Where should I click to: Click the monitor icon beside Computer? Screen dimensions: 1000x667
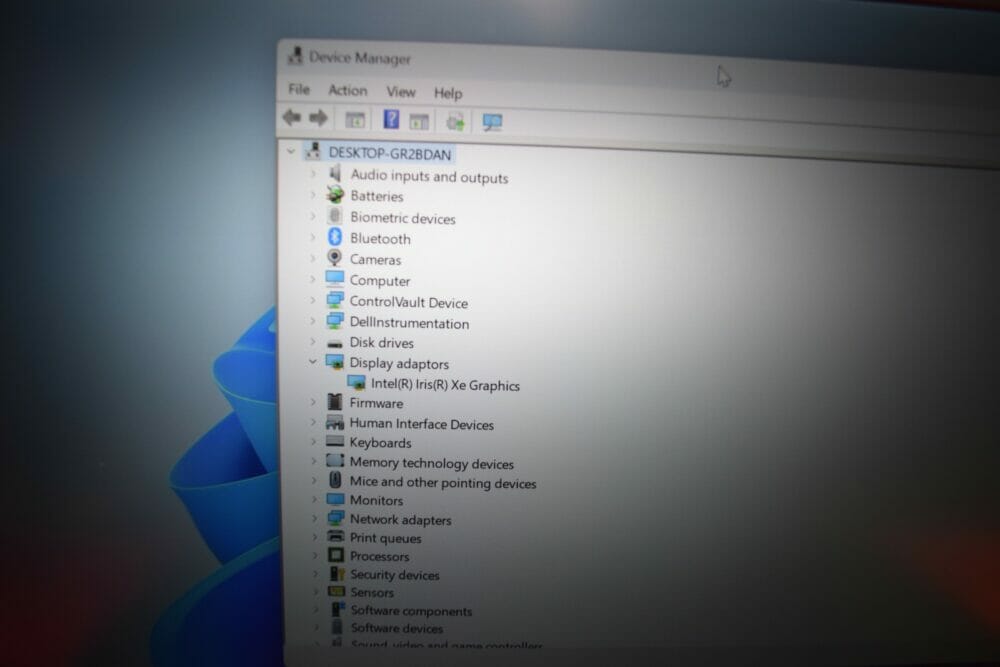(x=335, y=279)
